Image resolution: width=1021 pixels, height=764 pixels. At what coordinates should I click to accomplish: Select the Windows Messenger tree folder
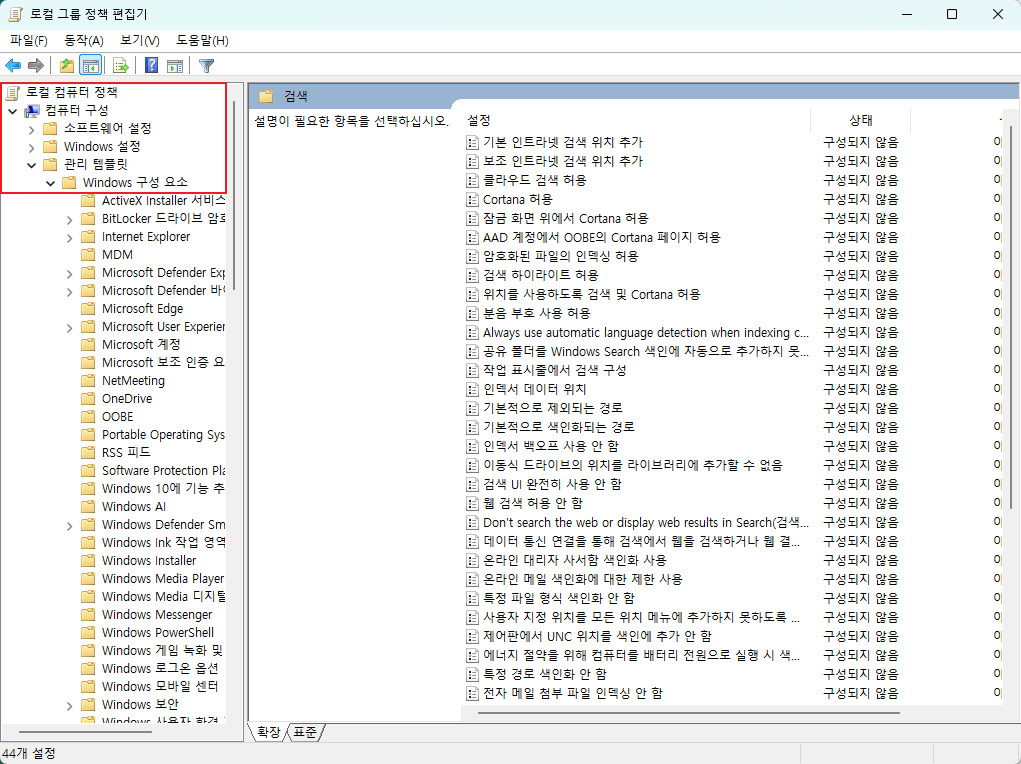pyautogui.click(x=157, y=615)
